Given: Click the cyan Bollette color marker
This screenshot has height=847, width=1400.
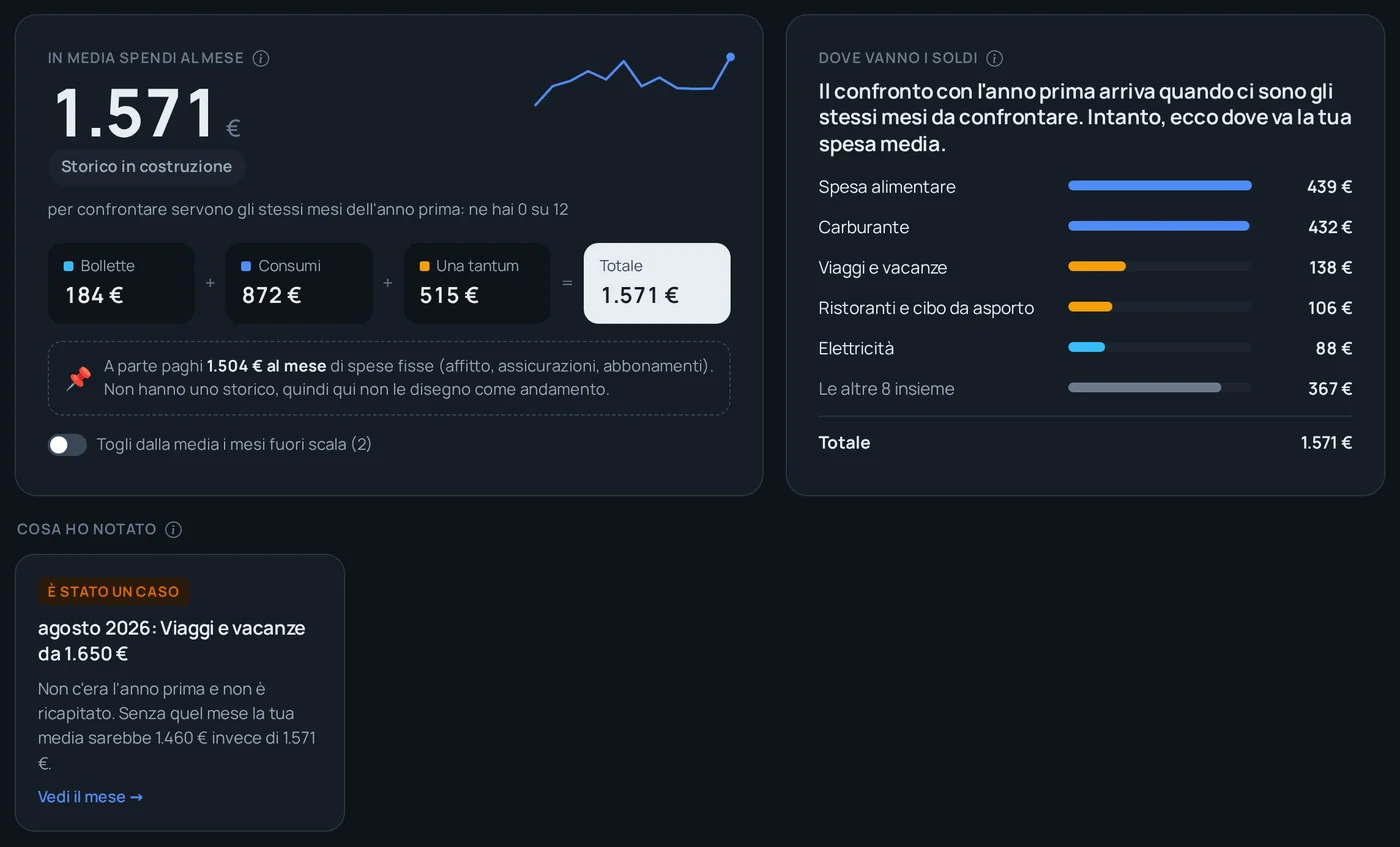Looking at the screenshot, I should 69,266.
